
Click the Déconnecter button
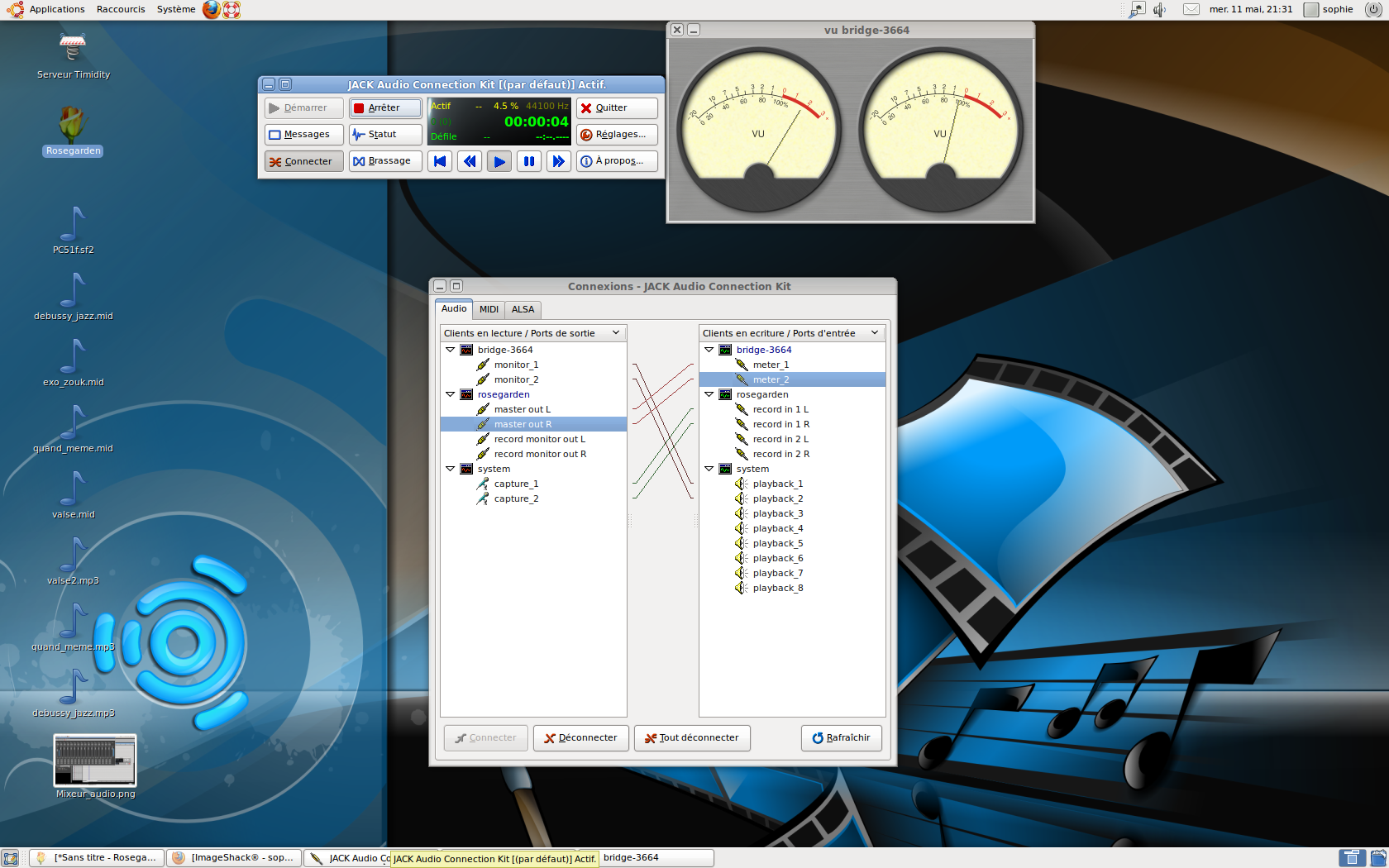[x=580, y=737]
